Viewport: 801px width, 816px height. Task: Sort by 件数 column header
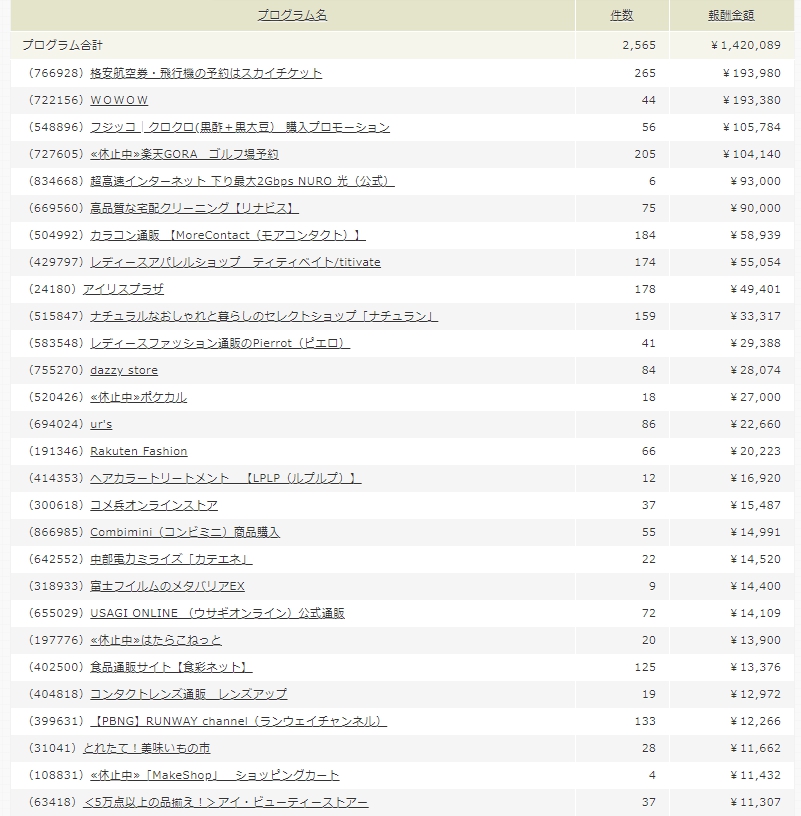pyautogui.click(x=622, y=15)
